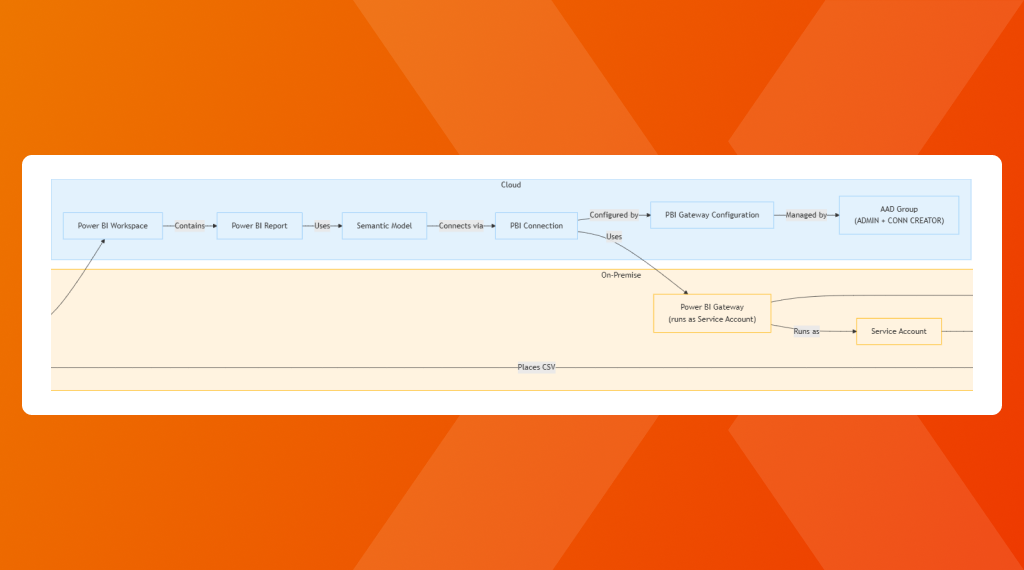Click the "Configured by" edge label
Viewport: 1024px width, 570px height.
(614, 215)
